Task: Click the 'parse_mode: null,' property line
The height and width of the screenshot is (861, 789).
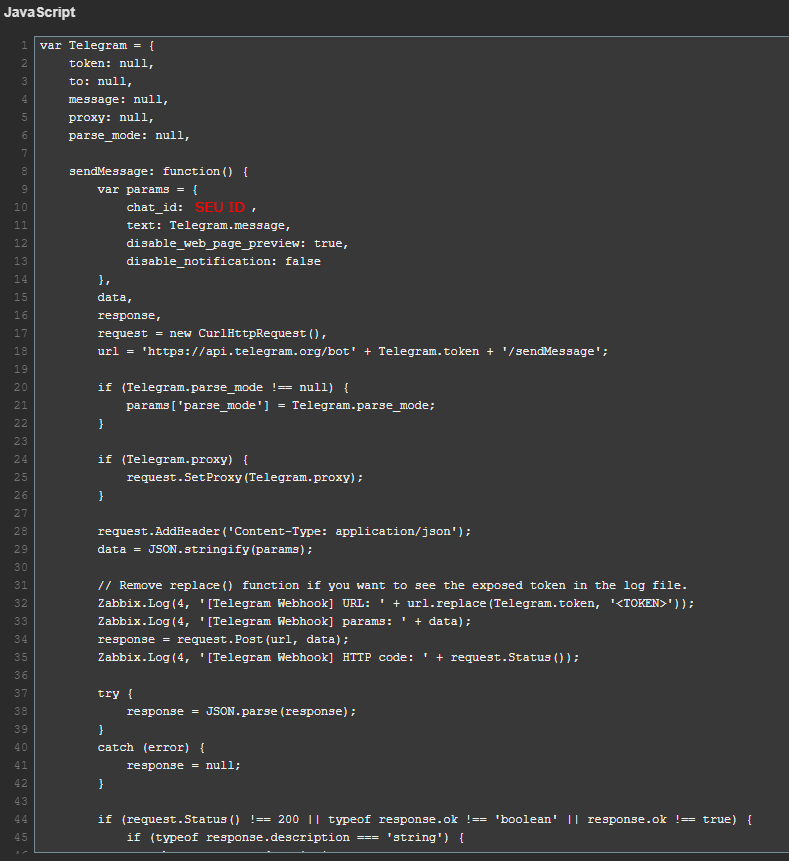Action: tap(129, 135)
